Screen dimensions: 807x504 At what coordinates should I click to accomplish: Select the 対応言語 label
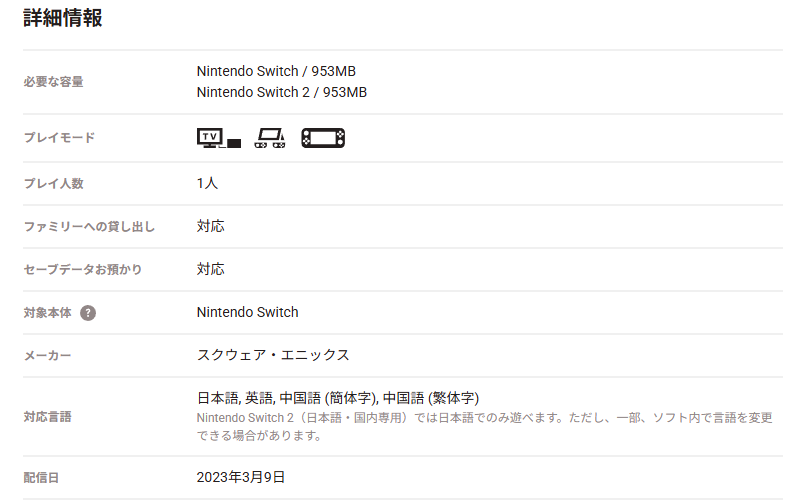(47, 416)
